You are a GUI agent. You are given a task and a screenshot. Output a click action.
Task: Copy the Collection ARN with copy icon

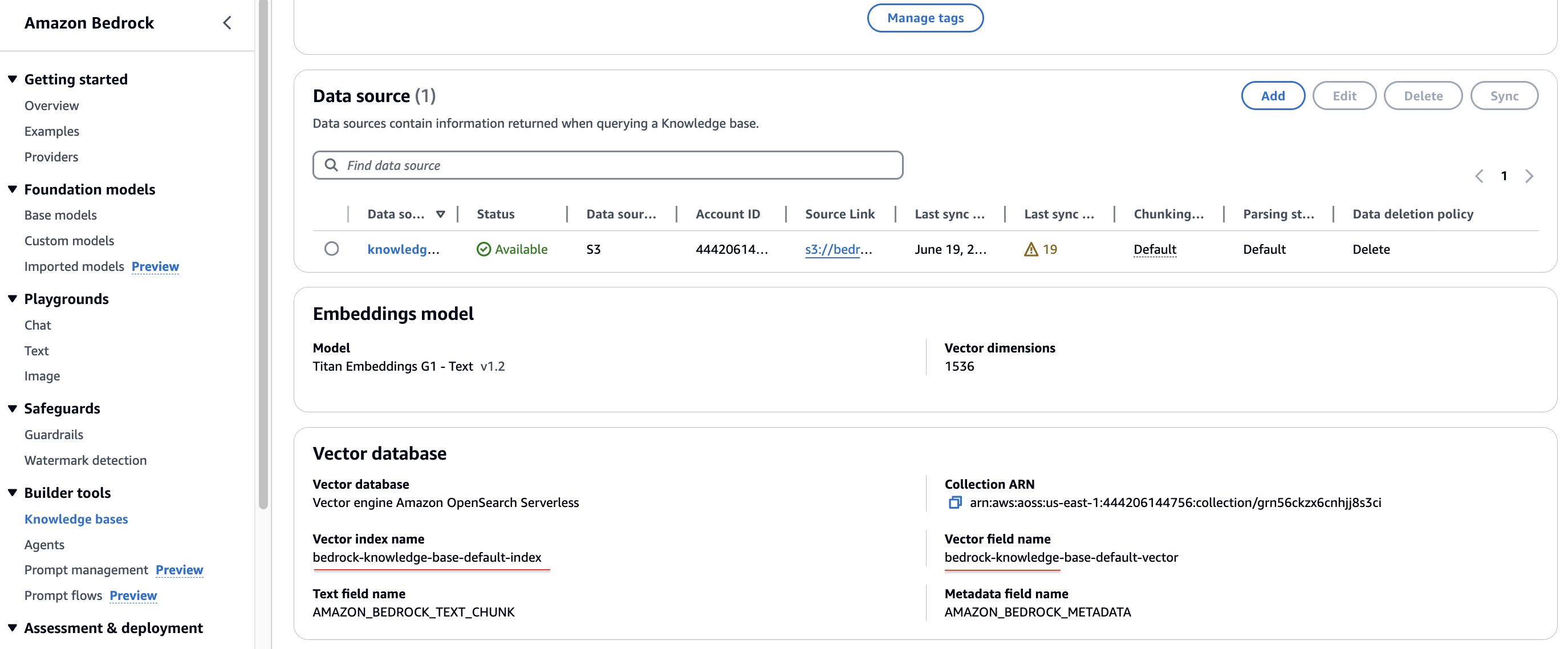click(x=954, y=502)
